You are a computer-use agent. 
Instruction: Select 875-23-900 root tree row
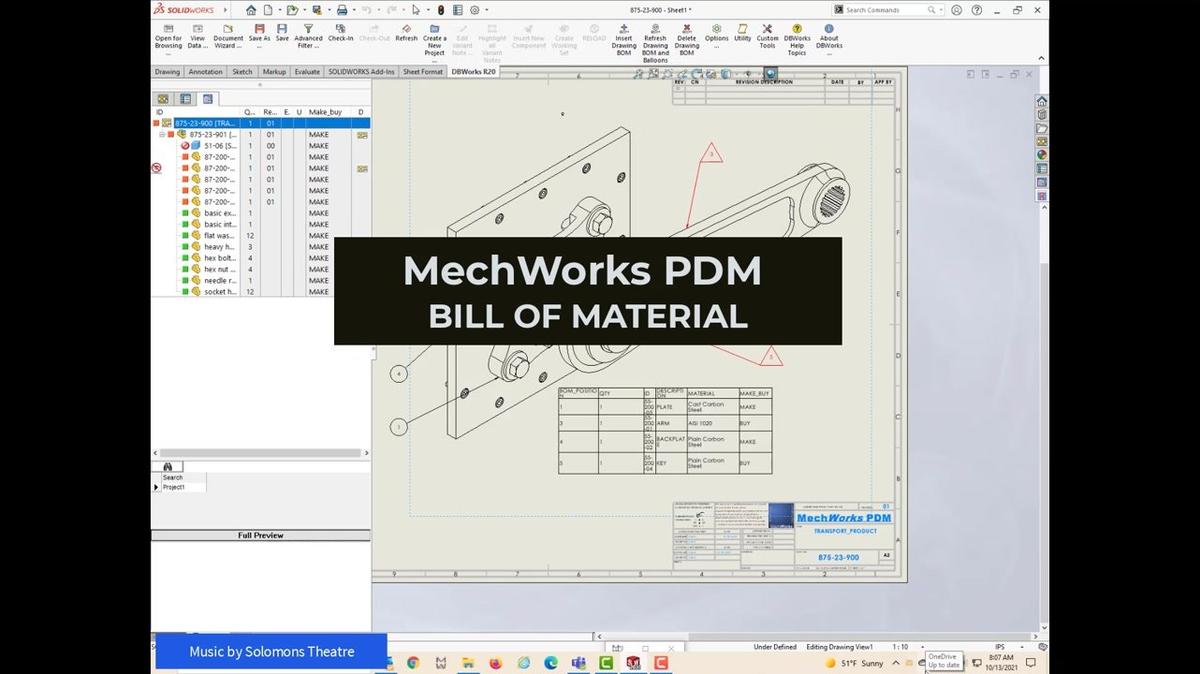[x=261, y=123]
